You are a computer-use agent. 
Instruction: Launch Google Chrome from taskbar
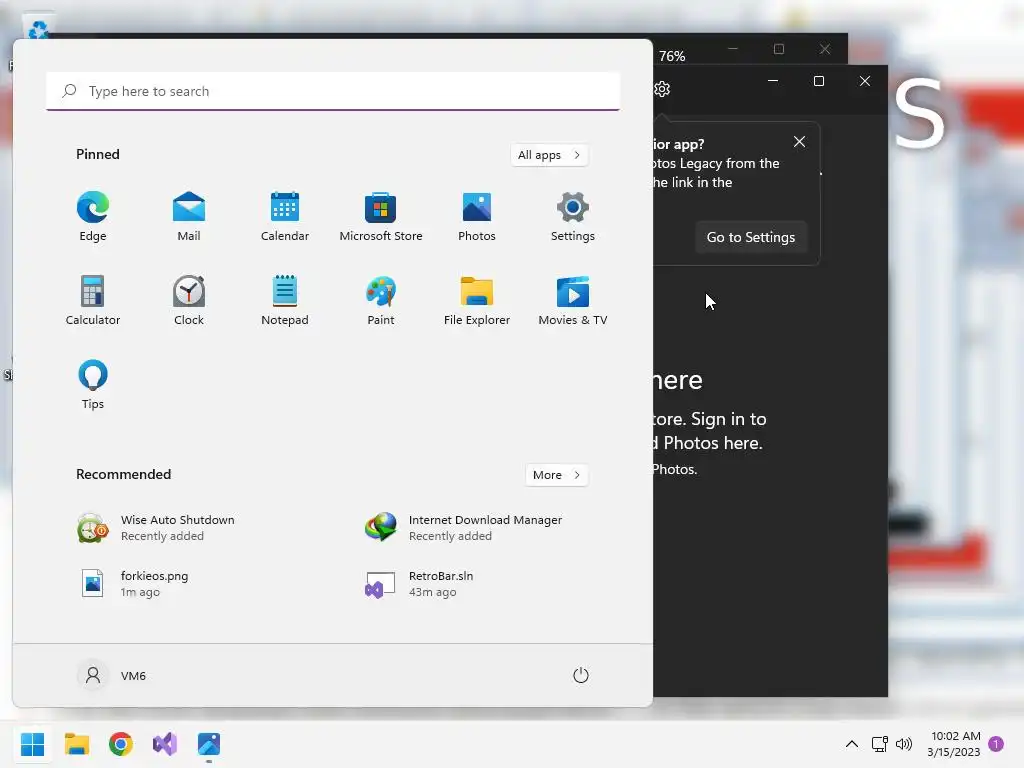[x=121, y=744]
